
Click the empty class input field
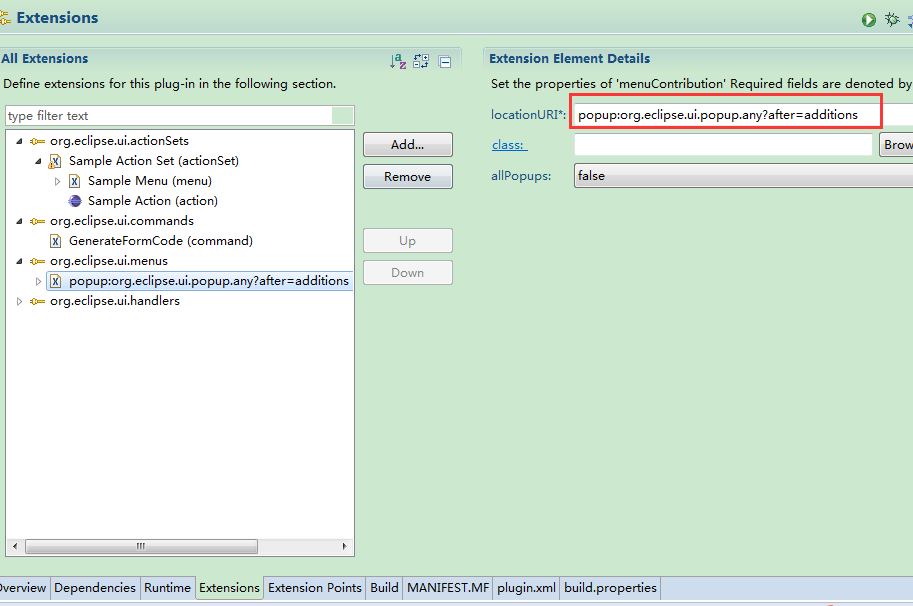coord(723,144)
